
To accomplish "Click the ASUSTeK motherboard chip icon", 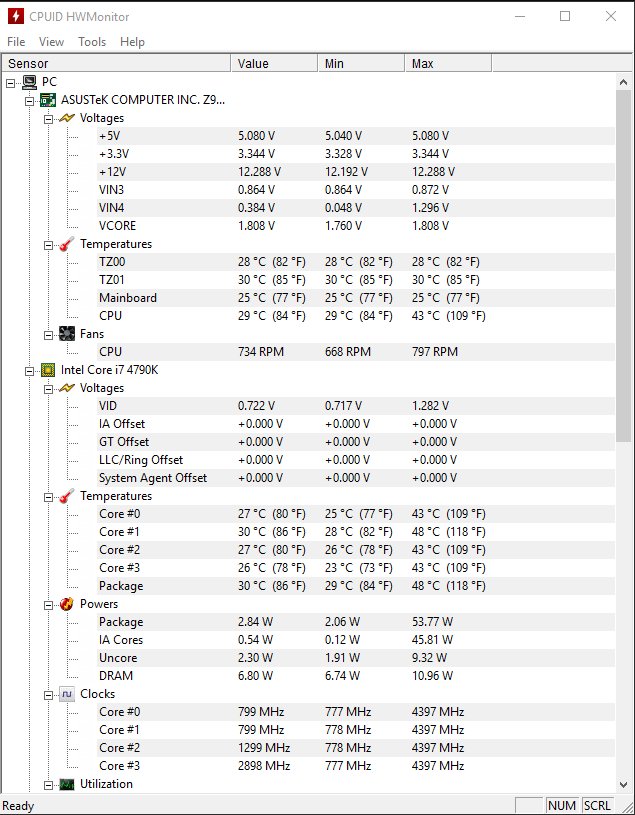I will (48, 100).
